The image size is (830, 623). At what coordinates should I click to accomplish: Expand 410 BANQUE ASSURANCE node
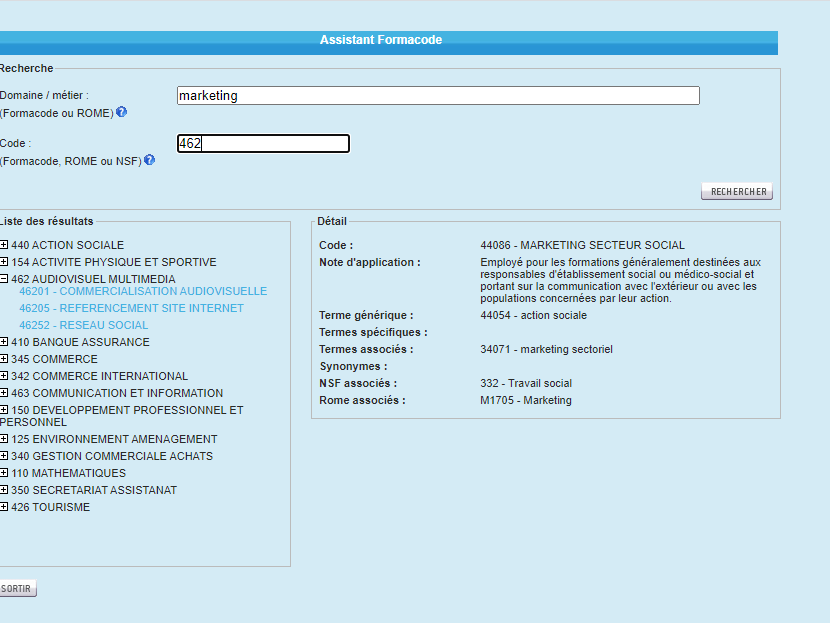[x=4, y=341]
